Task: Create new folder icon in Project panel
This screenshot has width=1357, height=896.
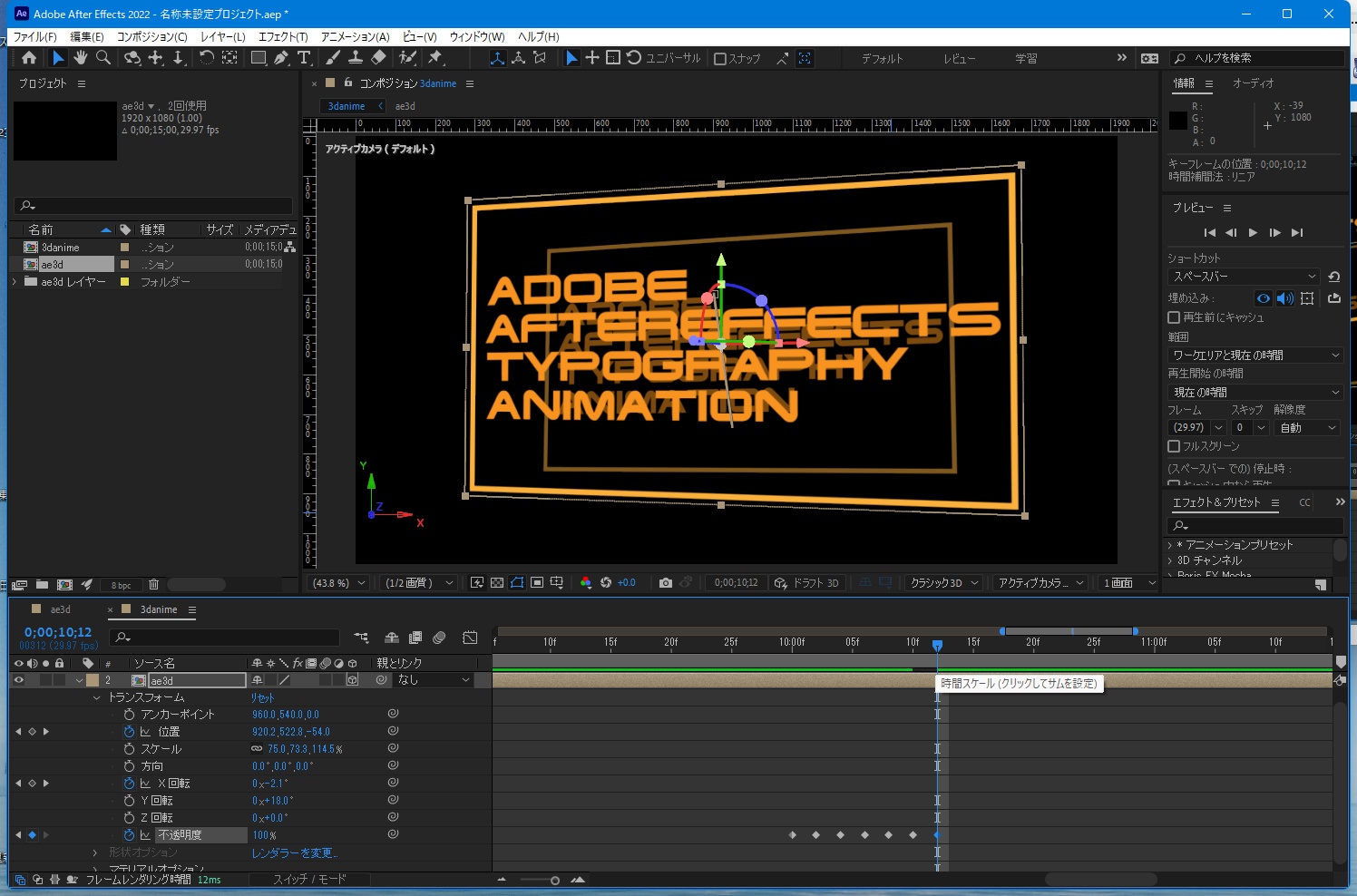Action: tap(42, 585)
